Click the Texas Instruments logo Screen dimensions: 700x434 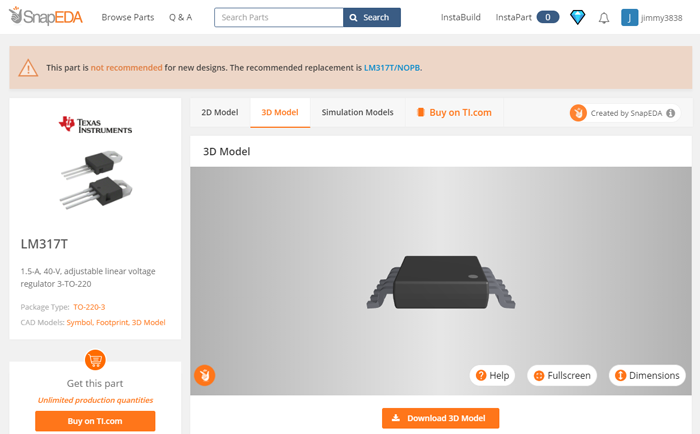(x=95, y=124)
